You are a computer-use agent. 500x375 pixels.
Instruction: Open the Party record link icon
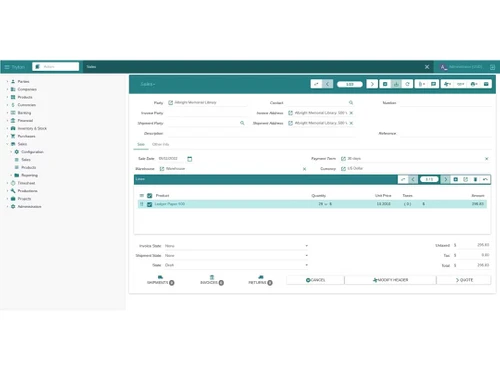[x=171, y=103]
